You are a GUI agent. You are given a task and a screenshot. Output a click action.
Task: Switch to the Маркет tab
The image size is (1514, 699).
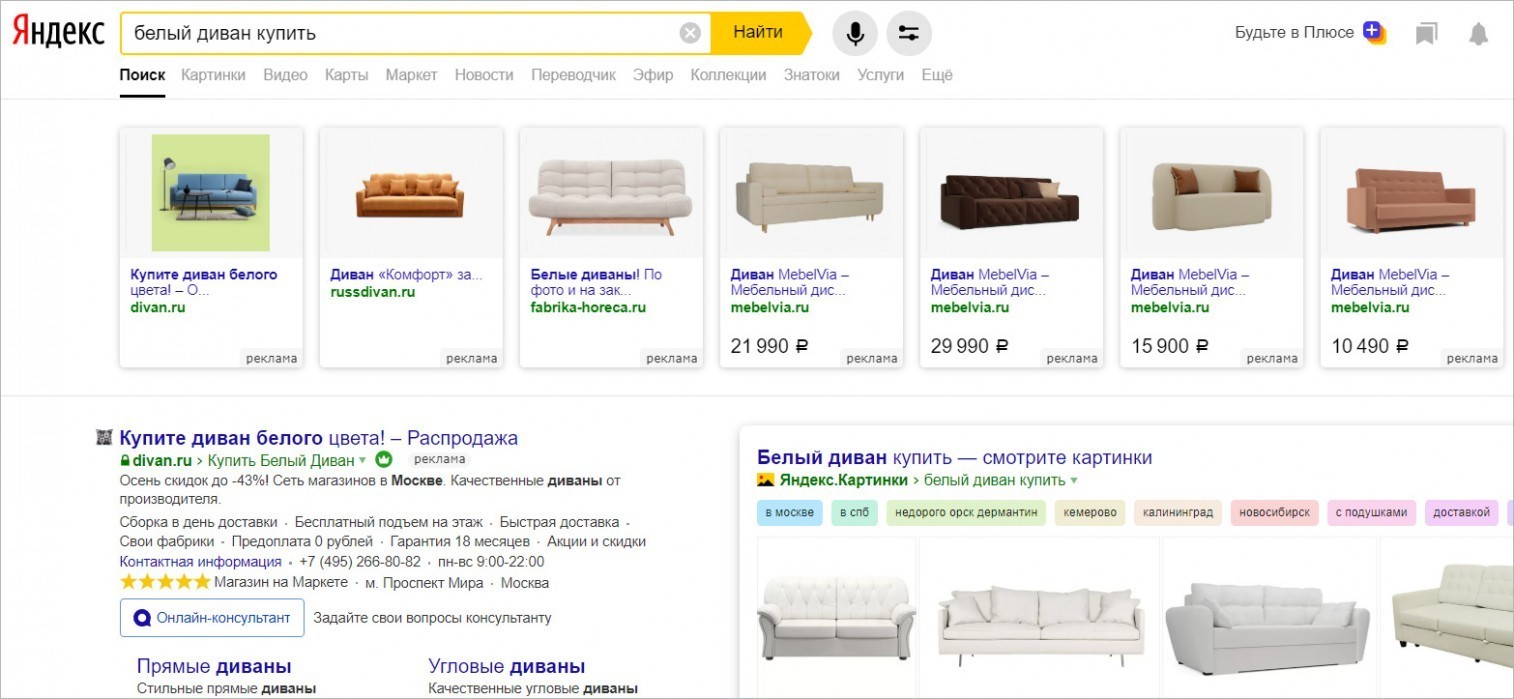click(x=411, y=75)
